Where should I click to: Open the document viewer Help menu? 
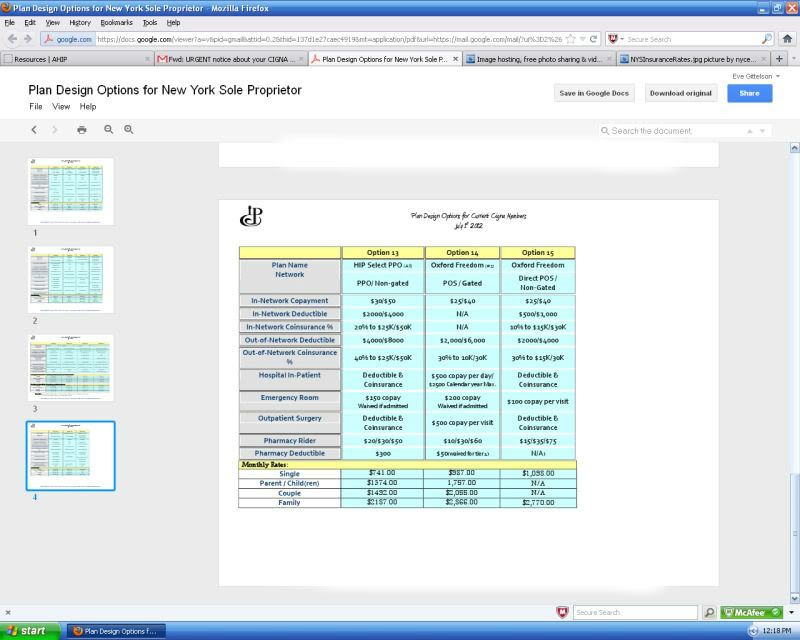pos(88,106)
